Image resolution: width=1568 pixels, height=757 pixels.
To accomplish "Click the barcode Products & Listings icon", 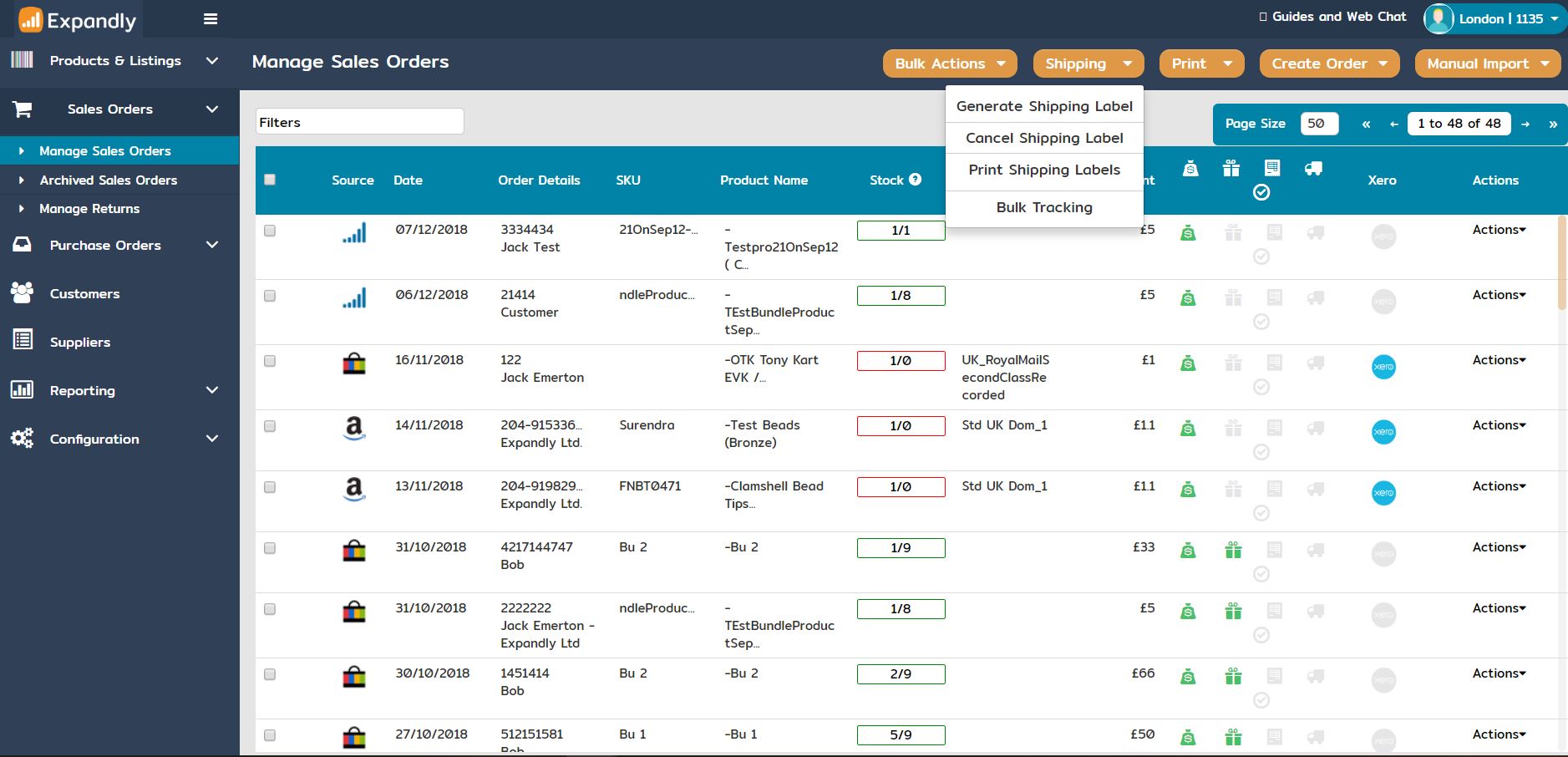I will click(23, 59).
